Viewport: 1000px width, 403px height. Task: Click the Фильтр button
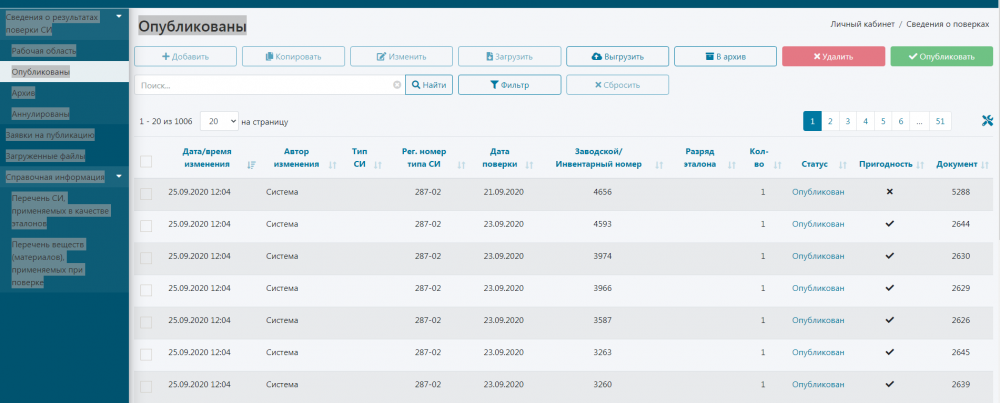[x=509, y=85]
